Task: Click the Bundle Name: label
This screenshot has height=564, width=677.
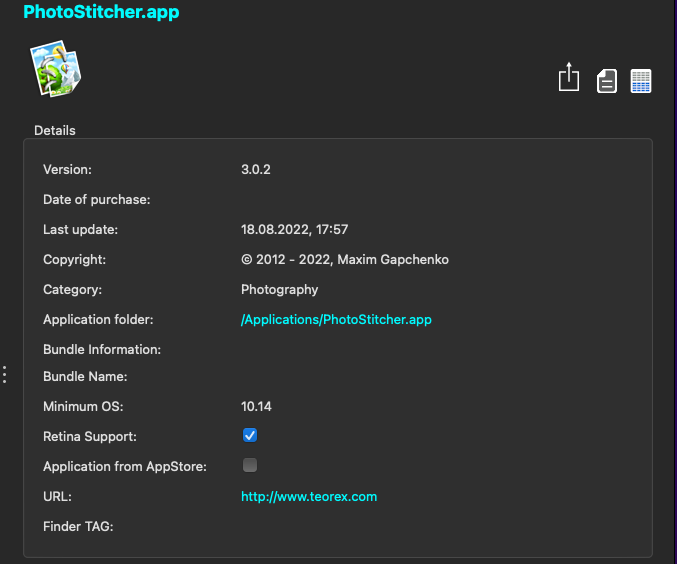Action: [x=85, y=377]
